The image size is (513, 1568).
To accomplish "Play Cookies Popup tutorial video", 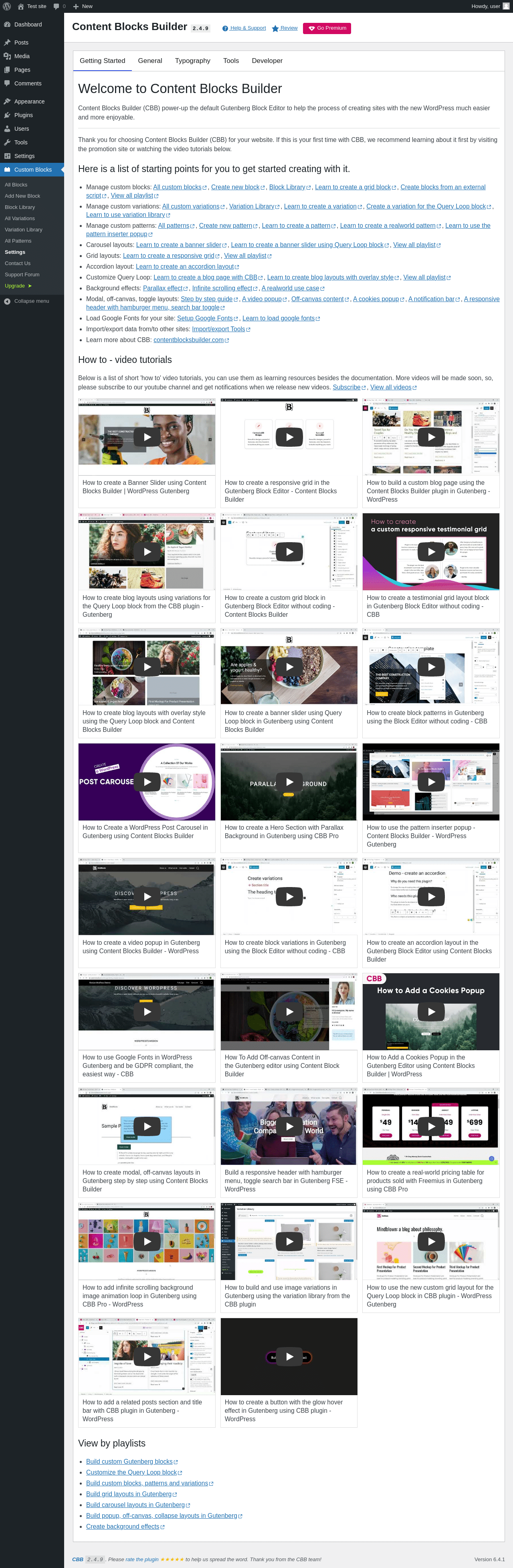I will pyautogui.click(x=431, y=1012).
